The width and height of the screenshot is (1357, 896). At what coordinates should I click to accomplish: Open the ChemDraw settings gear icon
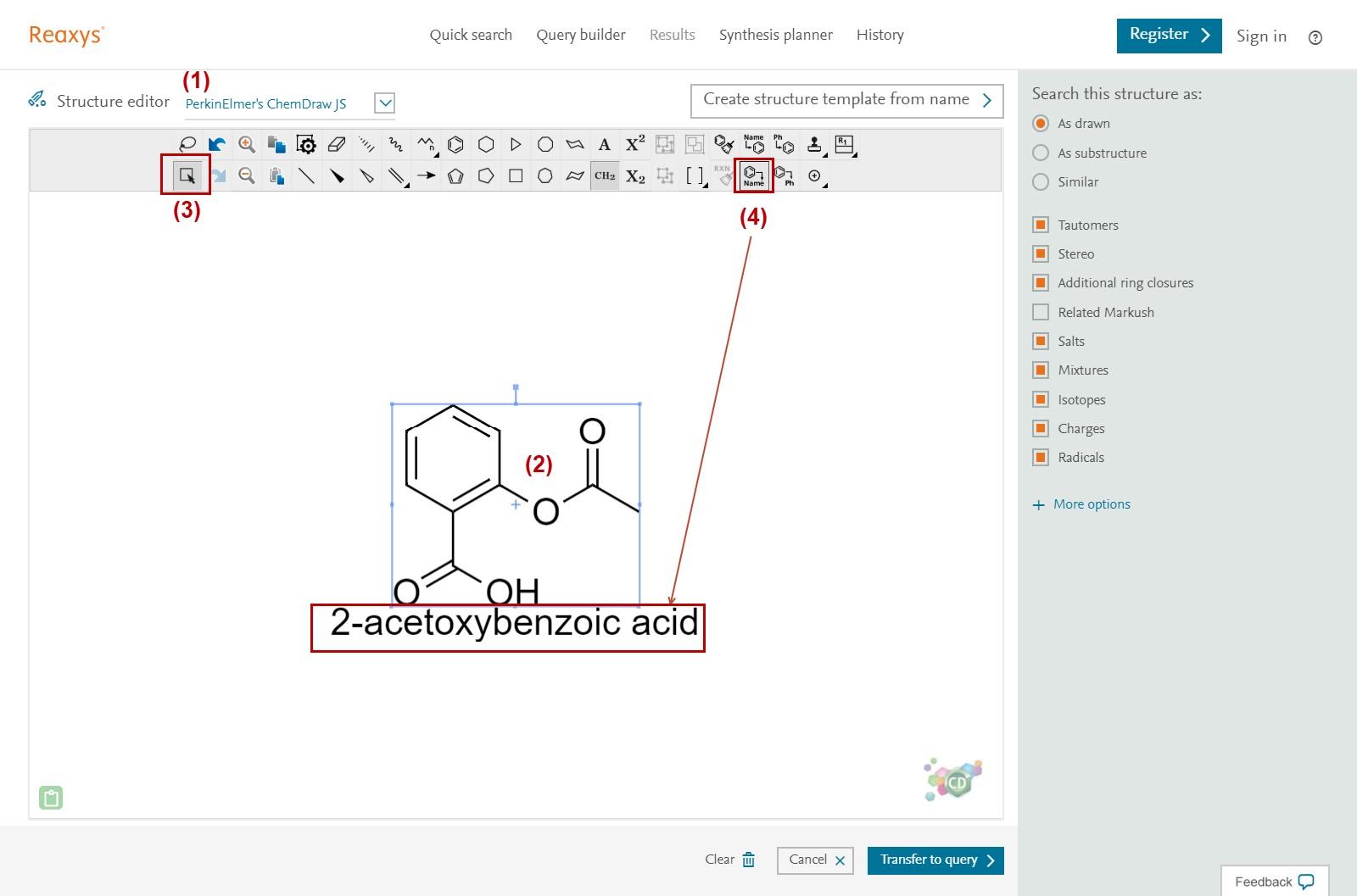coord(306,144)
